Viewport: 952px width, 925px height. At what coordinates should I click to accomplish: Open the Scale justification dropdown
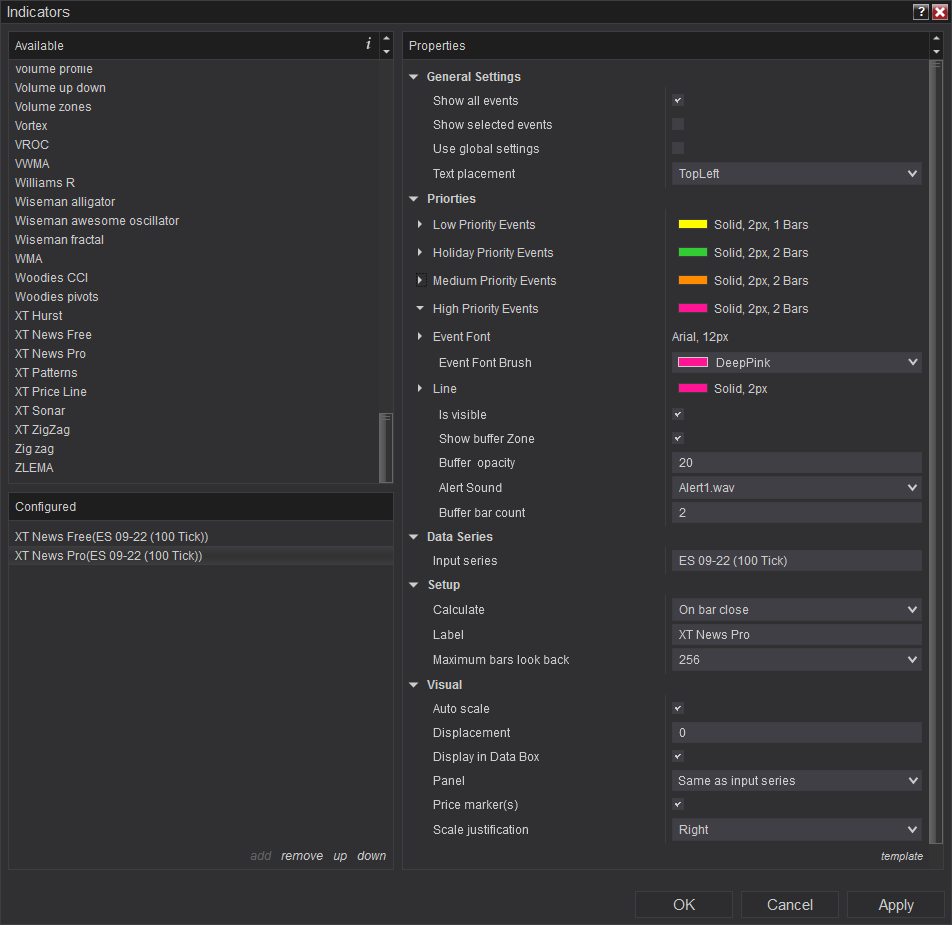coord(797,829)
